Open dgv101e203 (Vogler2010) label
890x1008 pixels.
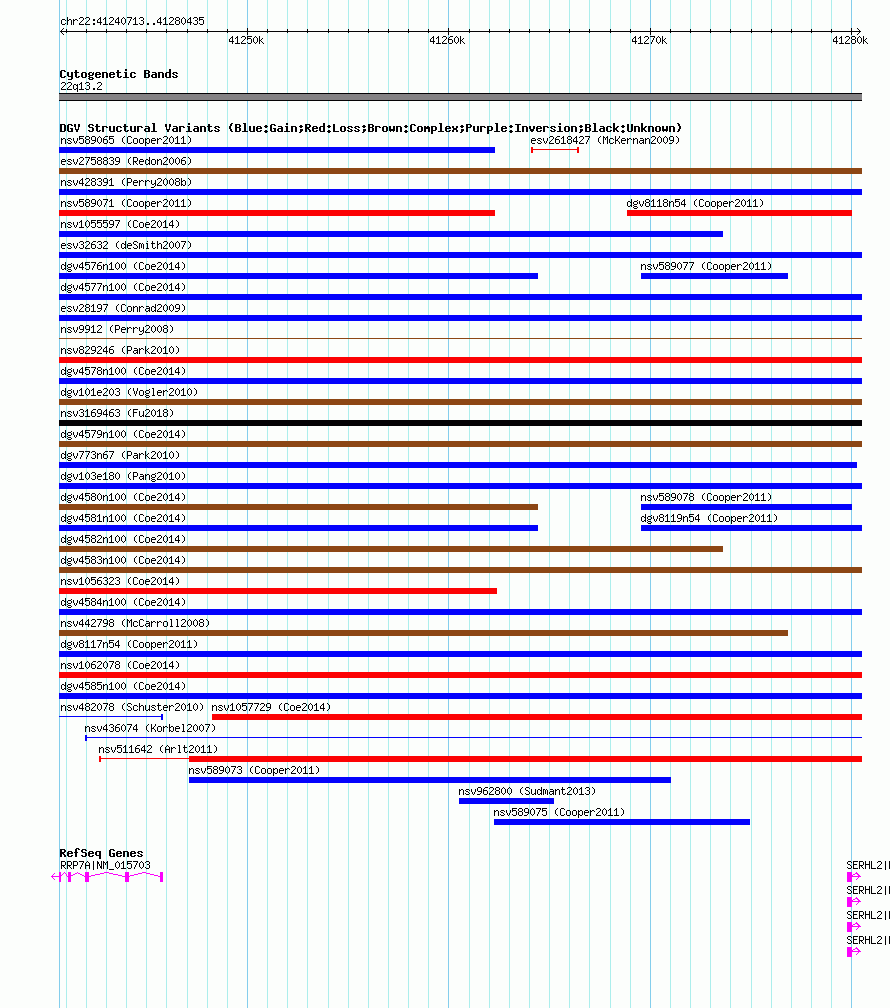tap(129, 392)
